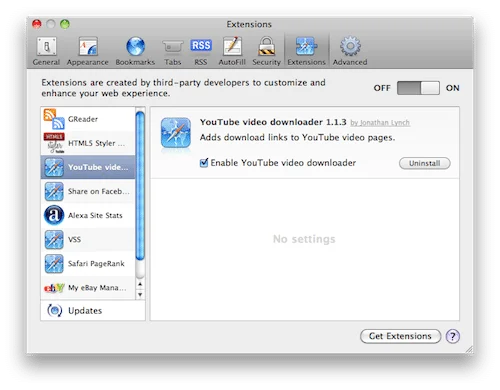
Task: Open the Advanced gear icon
Action: tap(350, 46)
